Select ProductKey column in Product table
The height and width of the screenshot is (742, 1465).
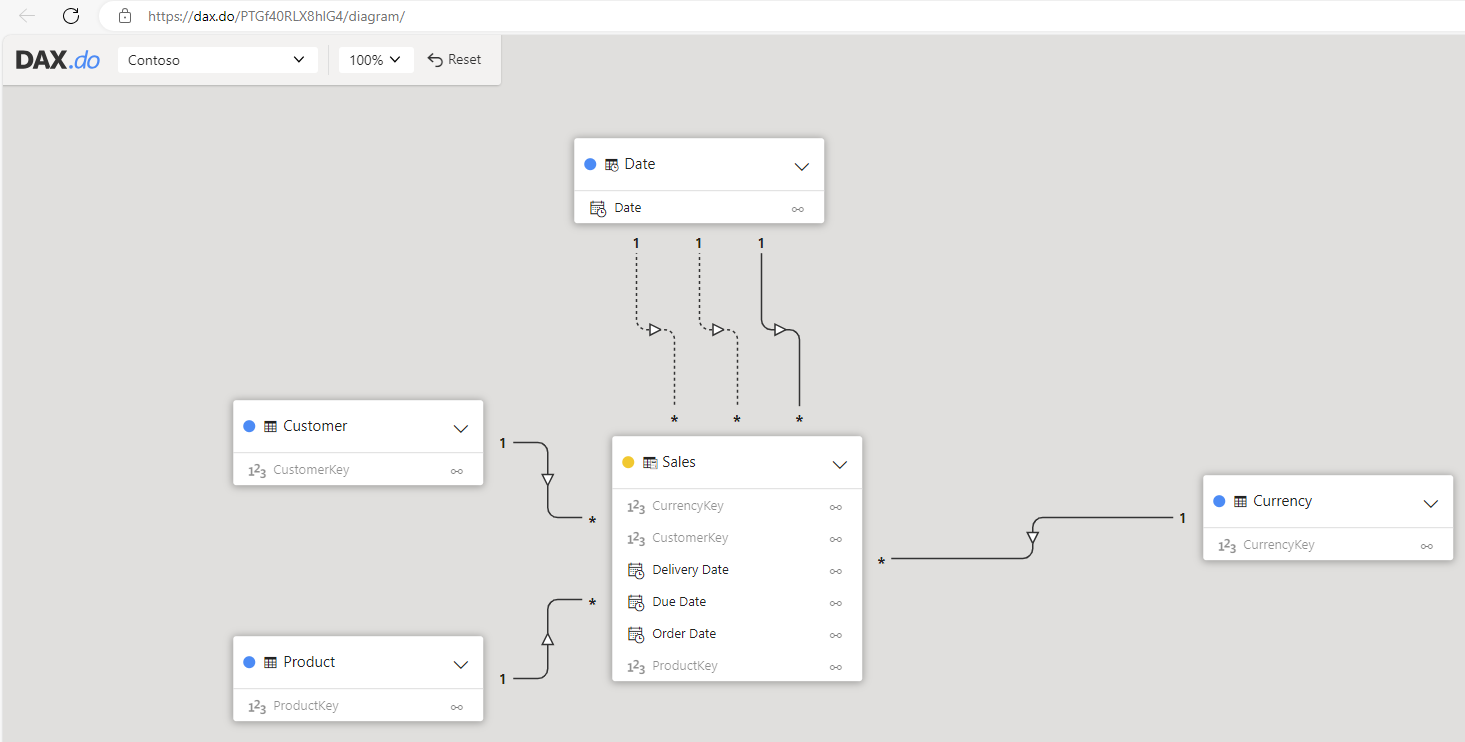click(358, 706)
